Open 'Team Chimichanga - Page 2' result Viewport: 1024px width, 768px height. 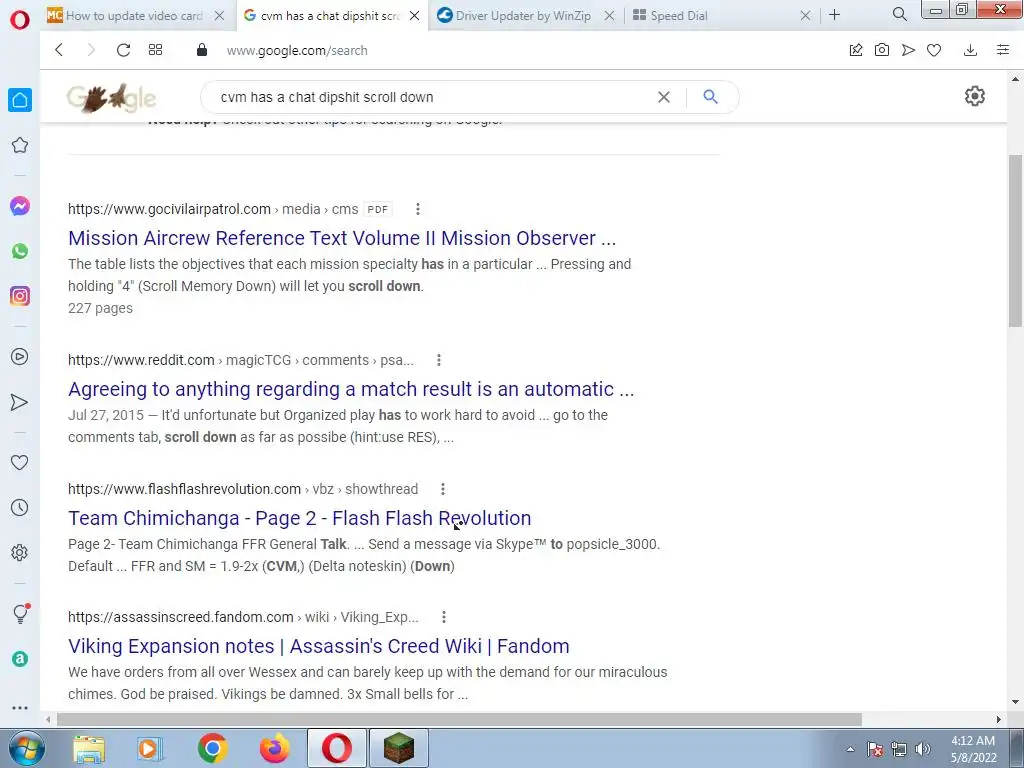pos(299,518)
